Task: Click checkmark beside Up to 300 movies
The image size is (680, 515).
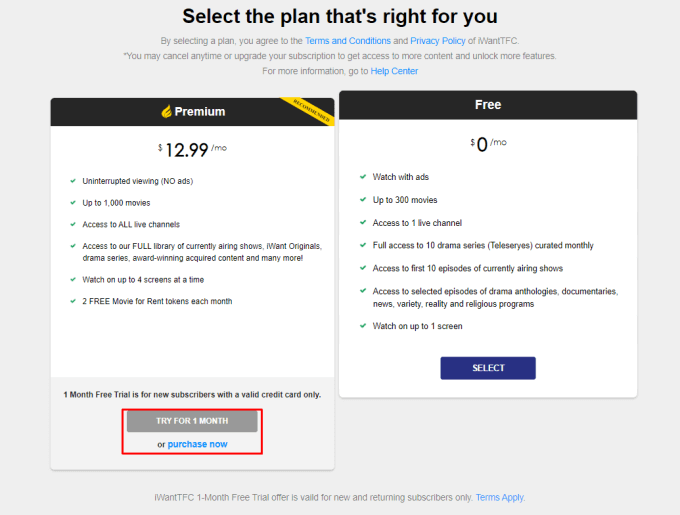Action: (x=362, y=200)
